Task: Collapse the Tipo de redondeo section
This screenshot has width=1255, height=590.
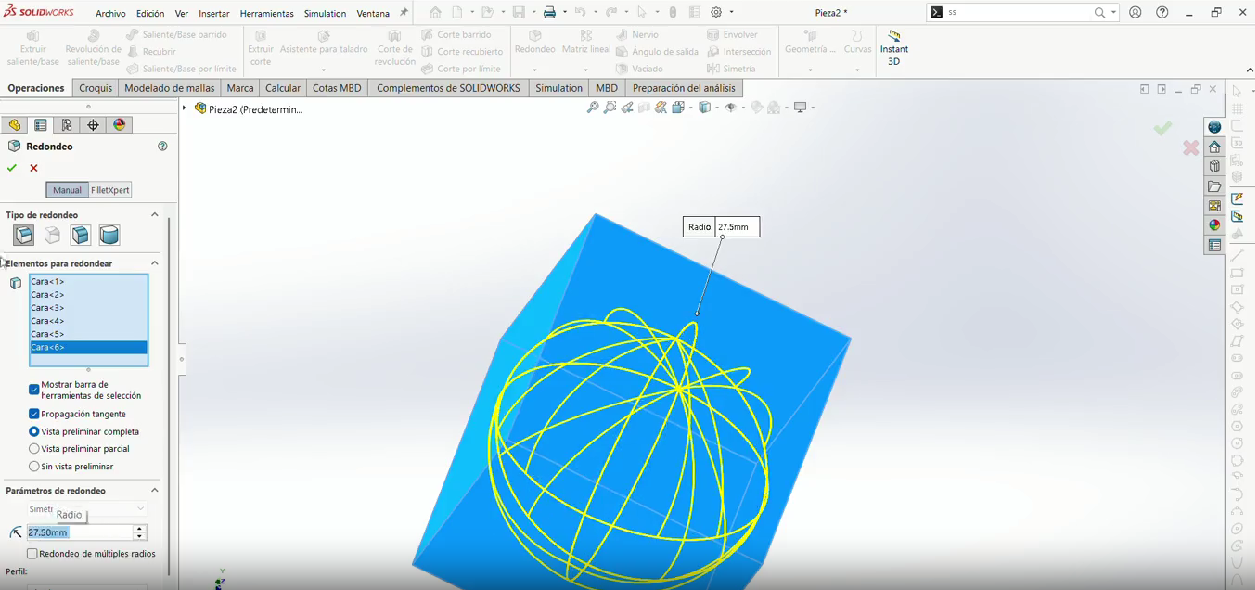Action: 155,214
